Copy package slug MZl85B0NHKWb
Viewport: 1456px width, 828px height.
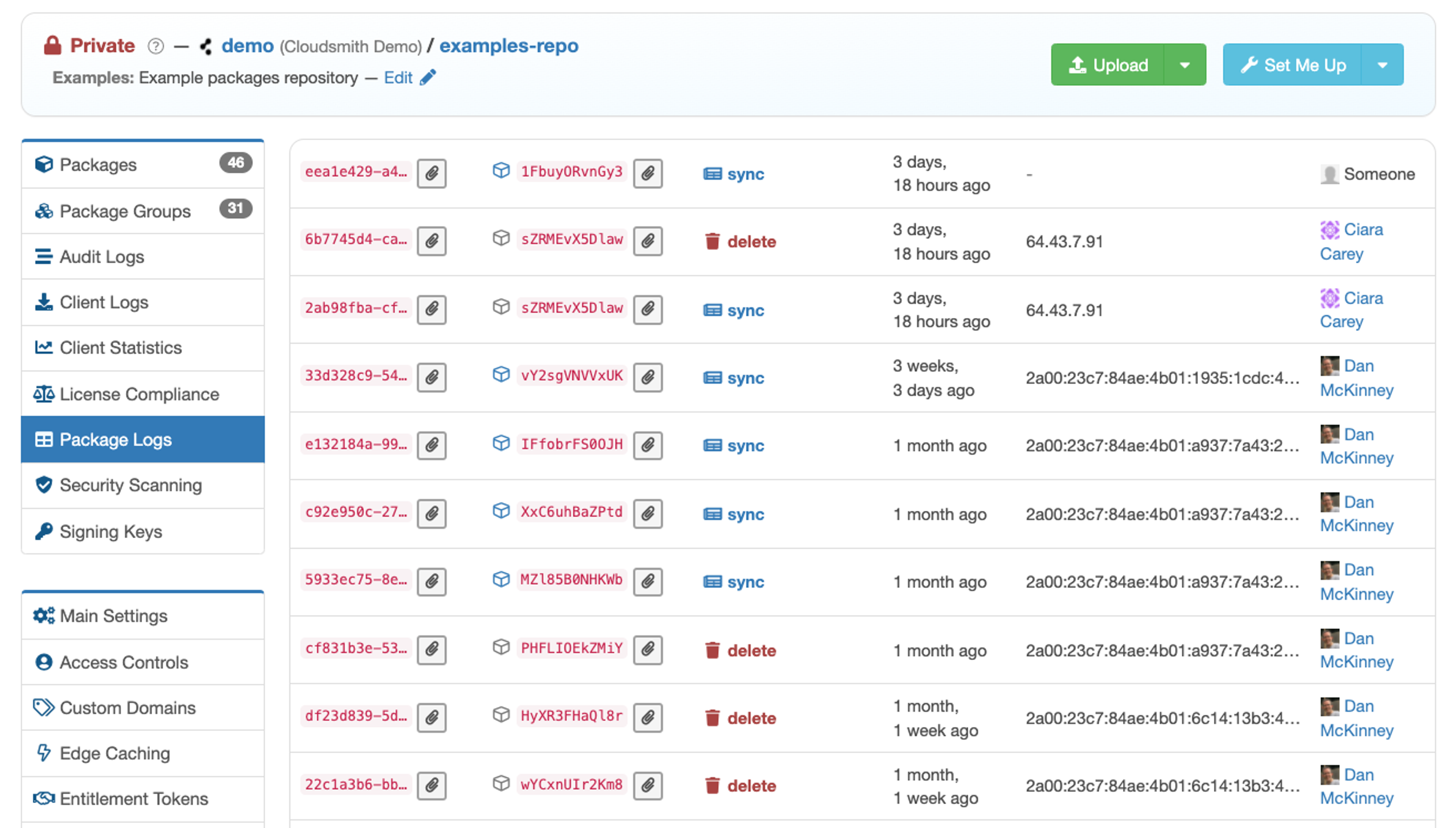tap(648, 581)
